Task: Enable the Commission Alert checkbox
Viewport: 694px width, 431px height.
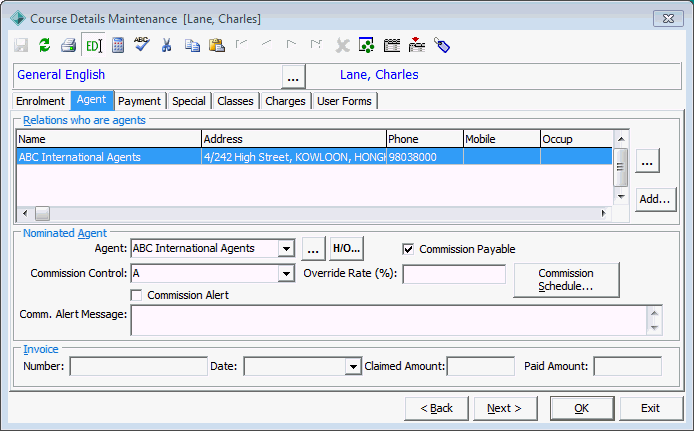Action: point(136,295)
